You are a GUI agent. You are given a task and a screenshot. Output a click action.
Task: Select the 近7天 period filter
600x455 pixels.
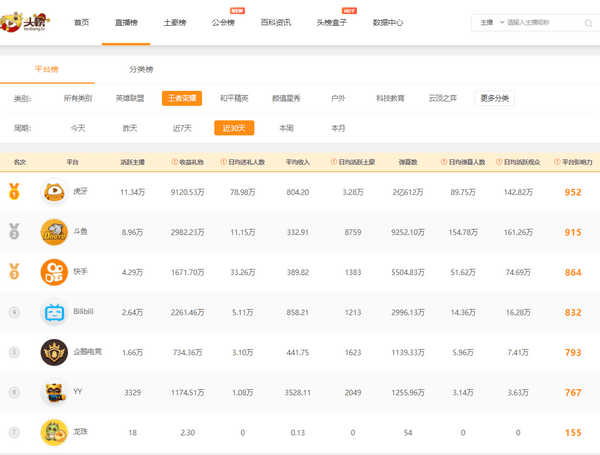(x=181, y=128)
